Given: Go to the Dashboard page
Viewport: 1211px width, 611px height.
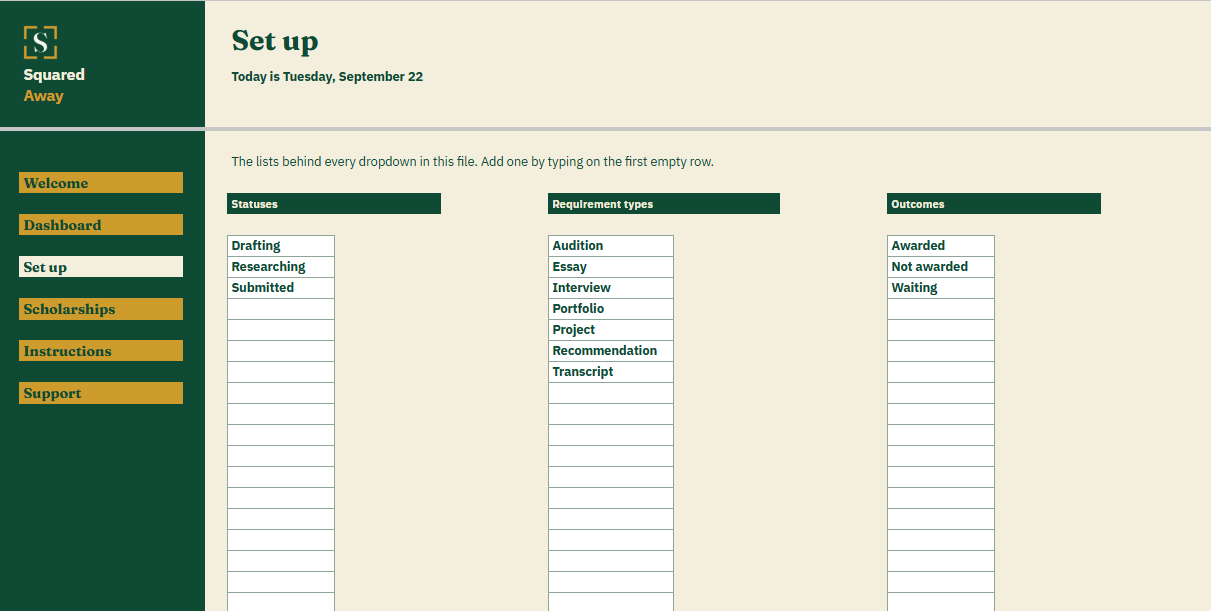Looking at the screenshot, I should pos(101,225).
